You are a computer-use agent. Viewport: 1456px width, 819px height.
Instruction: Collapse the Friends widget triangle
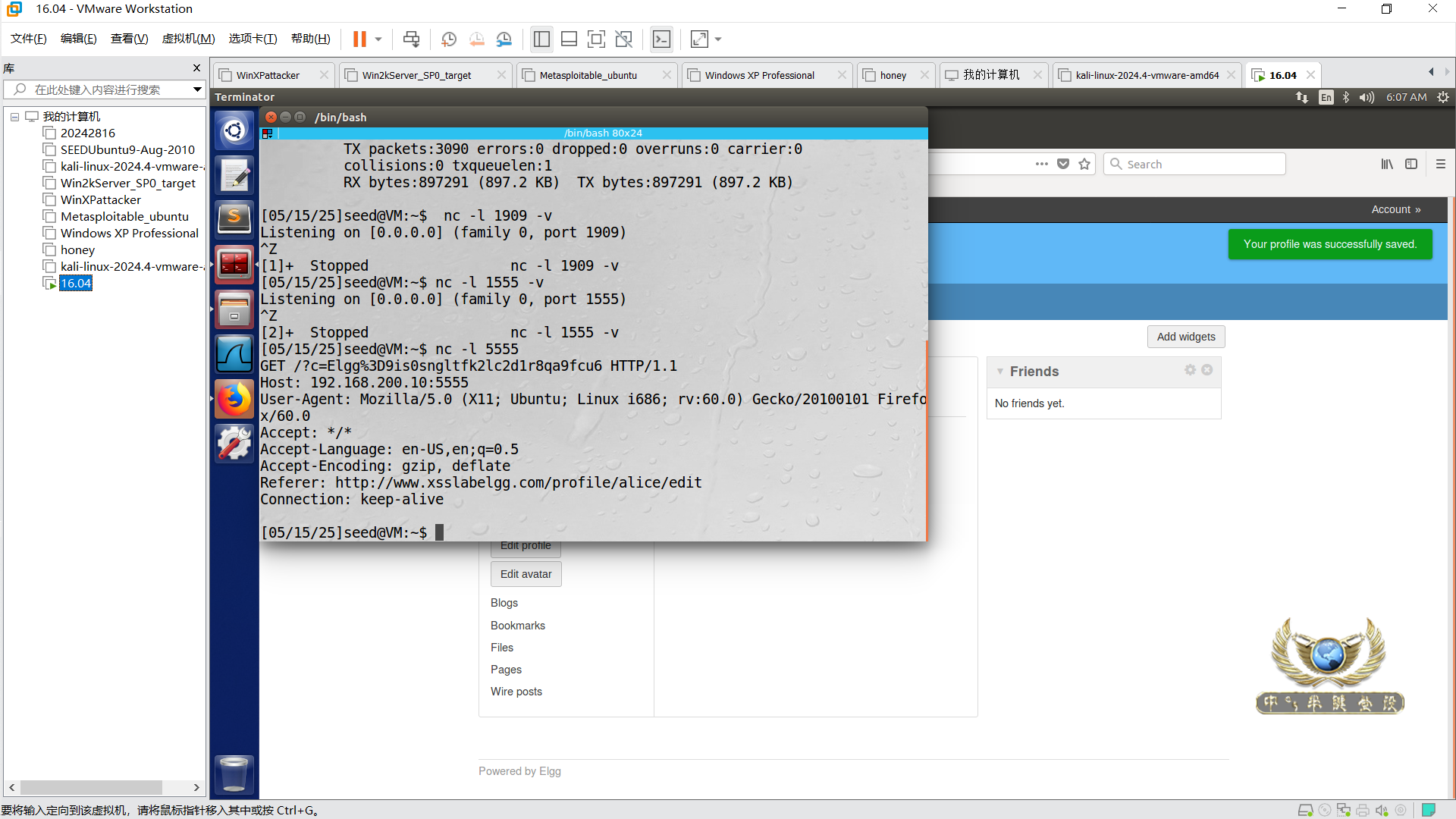click(1000, 372)
